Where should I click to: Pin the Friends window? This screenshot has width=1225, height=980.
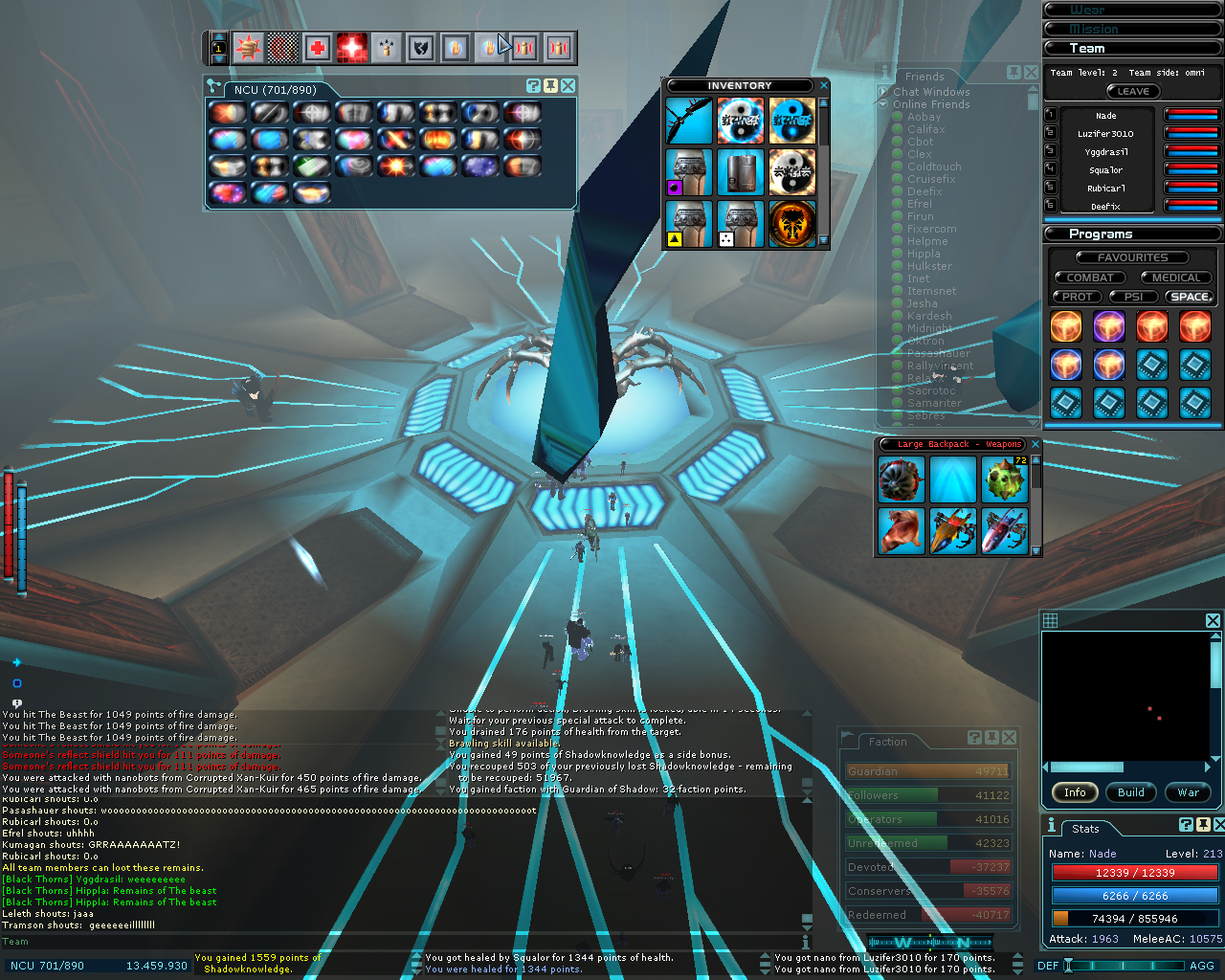[x=1013, y=73]
